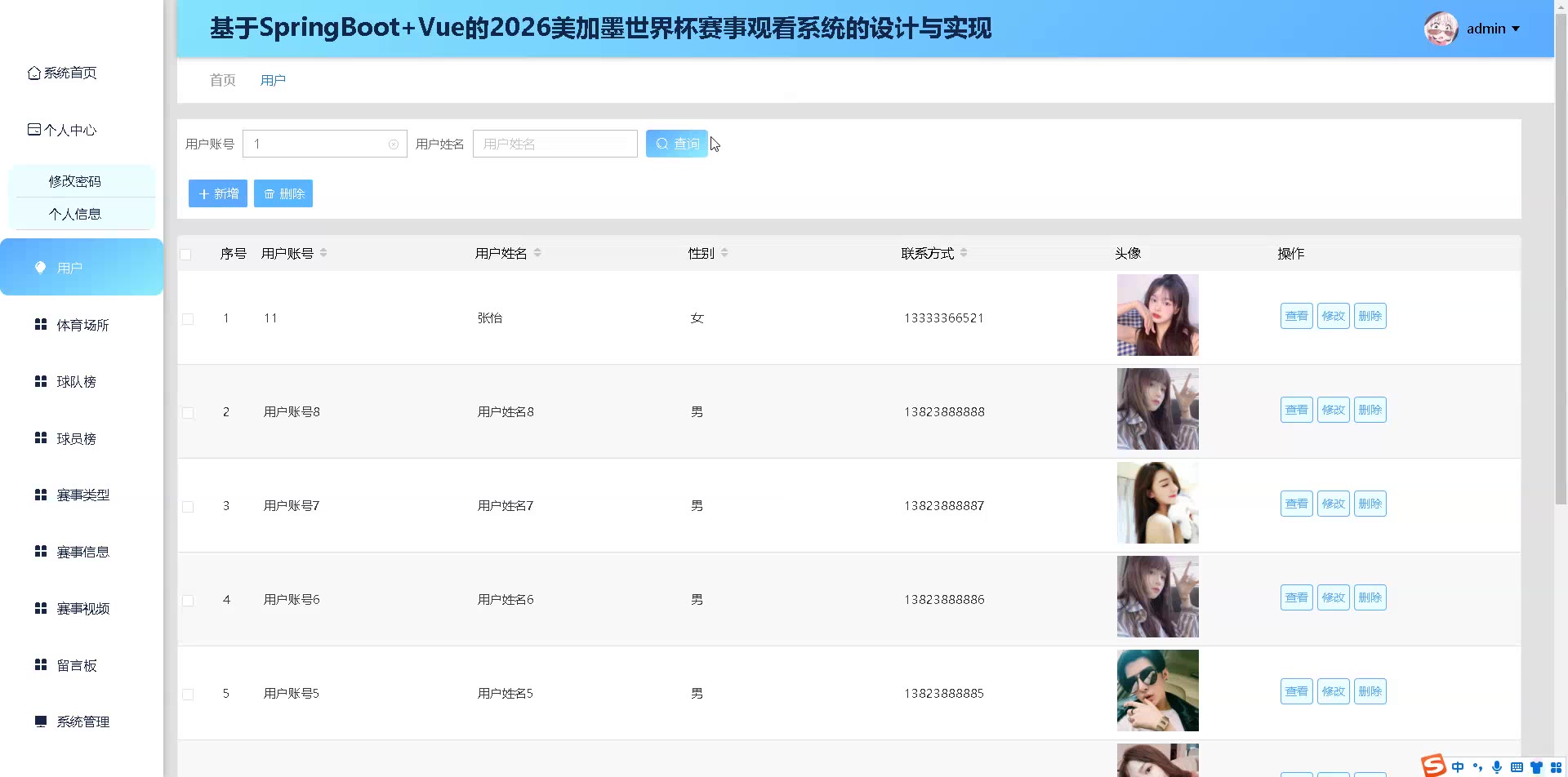Open the avatar thumbnail of 张怡
The image size is (1568, 777).
1158,315
